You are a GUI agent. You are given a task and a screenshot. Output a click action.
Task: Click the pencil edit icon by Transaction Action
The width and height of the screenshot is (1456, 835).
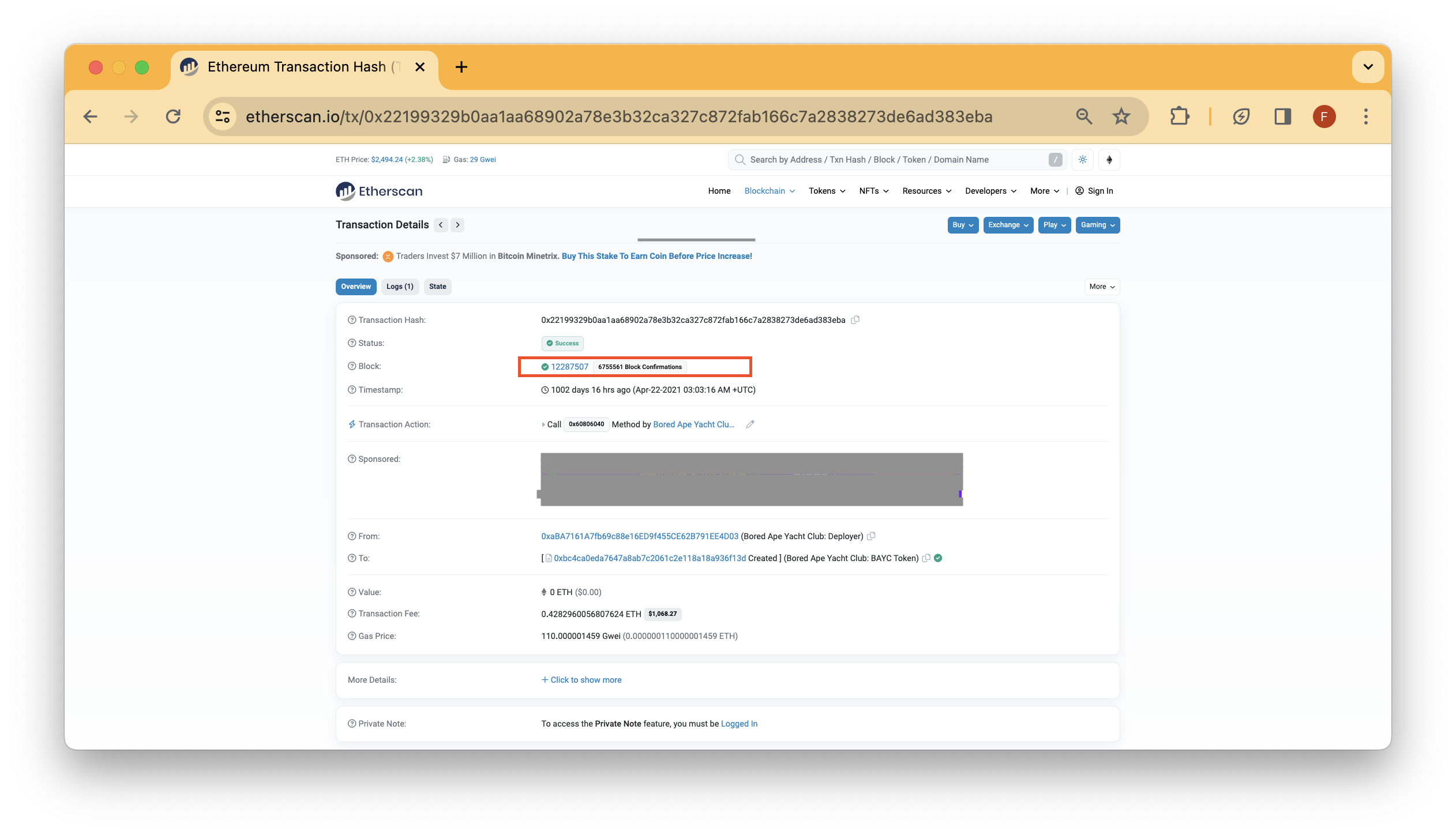(x=750, y=424)
